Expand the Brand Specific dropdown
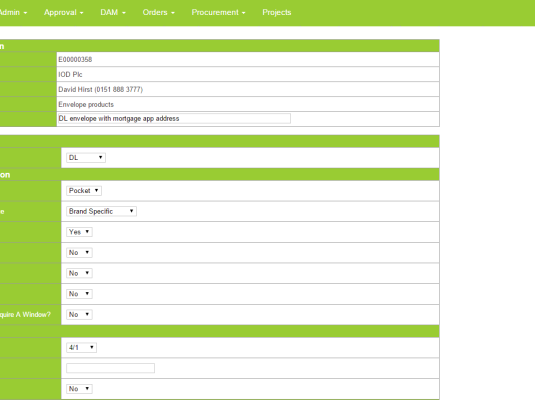This screenshot has height=400, width=535. click(x=101, y=211)
